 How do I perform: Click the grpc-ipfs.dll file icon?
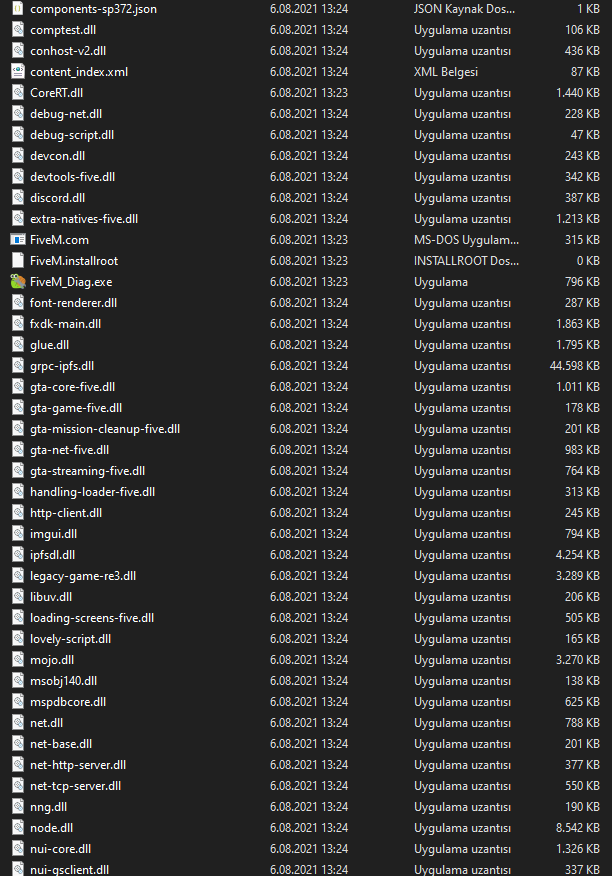click(x=18, y=366)
